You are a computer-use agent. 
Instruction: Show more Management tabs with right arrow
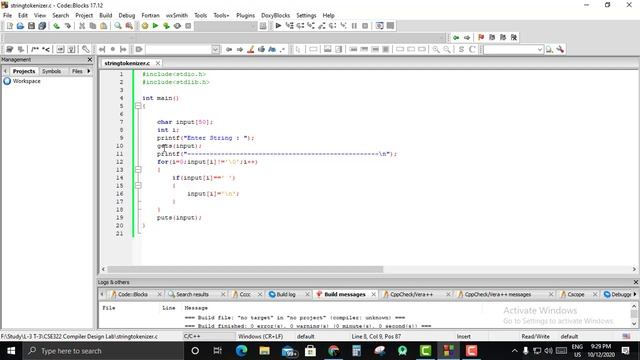click(89, 71)
